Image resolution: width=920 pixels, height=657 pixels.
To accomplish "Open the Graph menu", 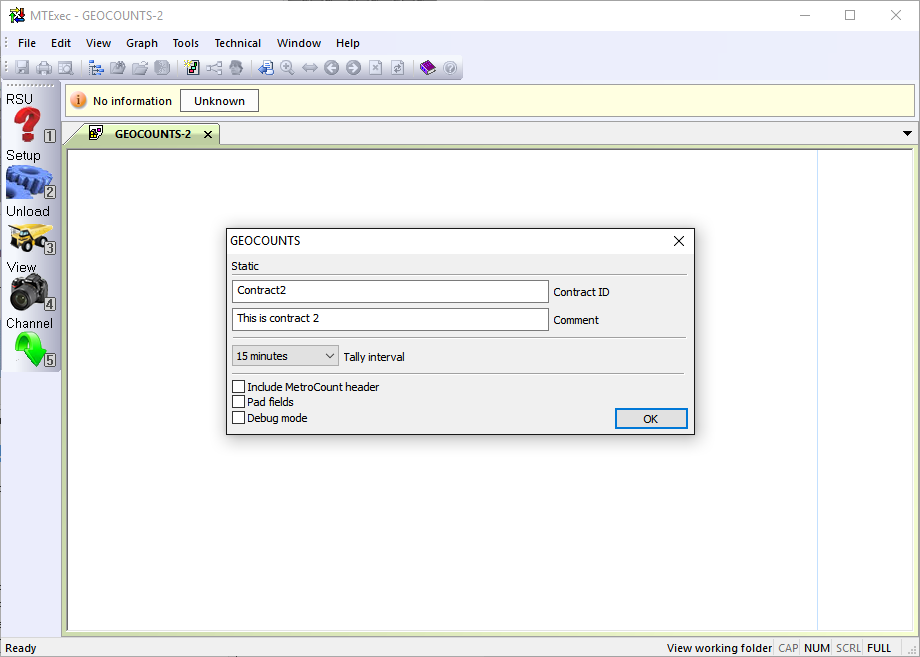I will click(x=142, y=43).
